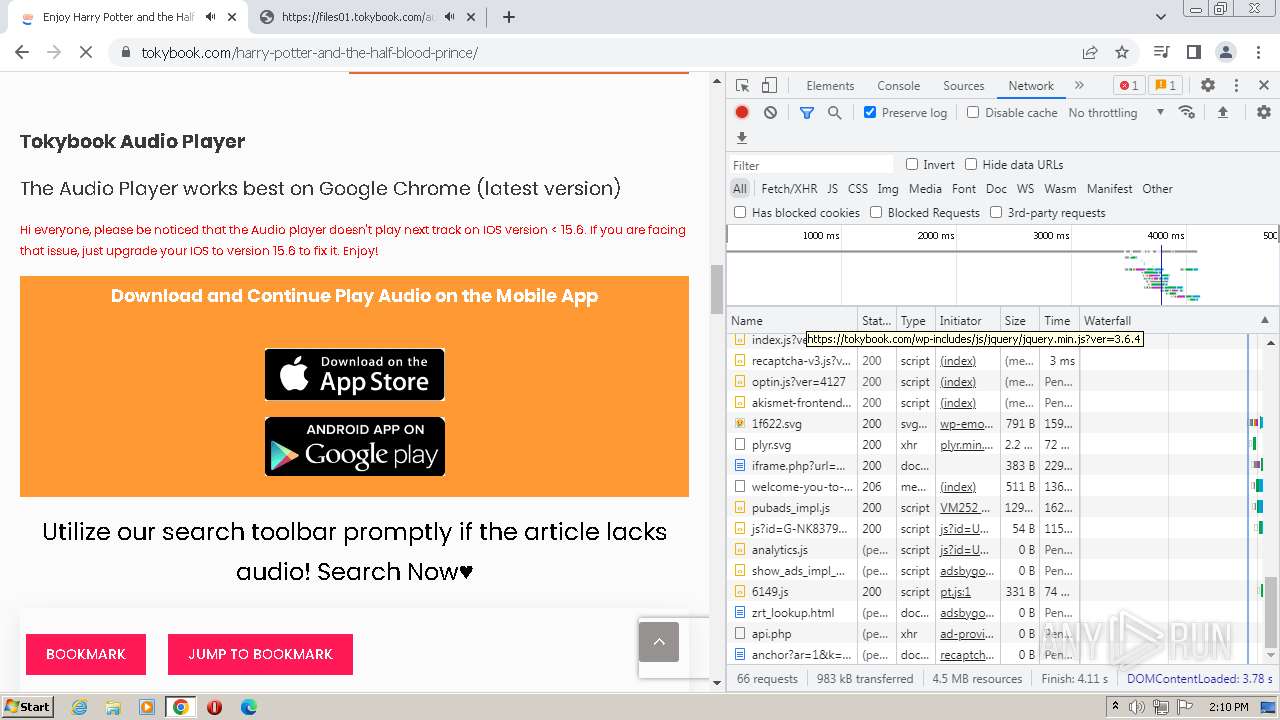Click the export HAR download icon
The width and height of the screenshot is (1280, 720).
tap(742, 138)
